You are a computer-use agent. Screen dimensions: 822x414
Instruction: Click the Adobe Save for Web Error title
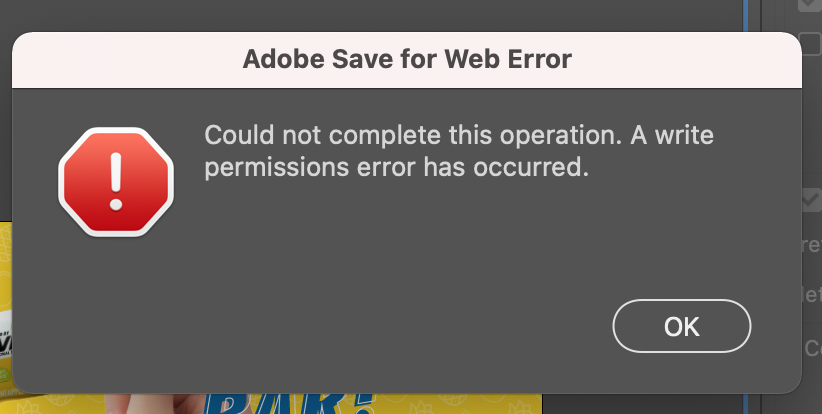coord(407,59)
